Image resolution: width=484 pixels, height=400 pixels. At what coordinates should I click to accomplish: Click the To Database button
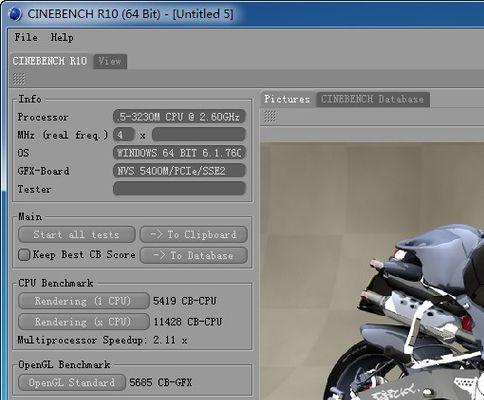pyautogui.click(x=194, y=256)
